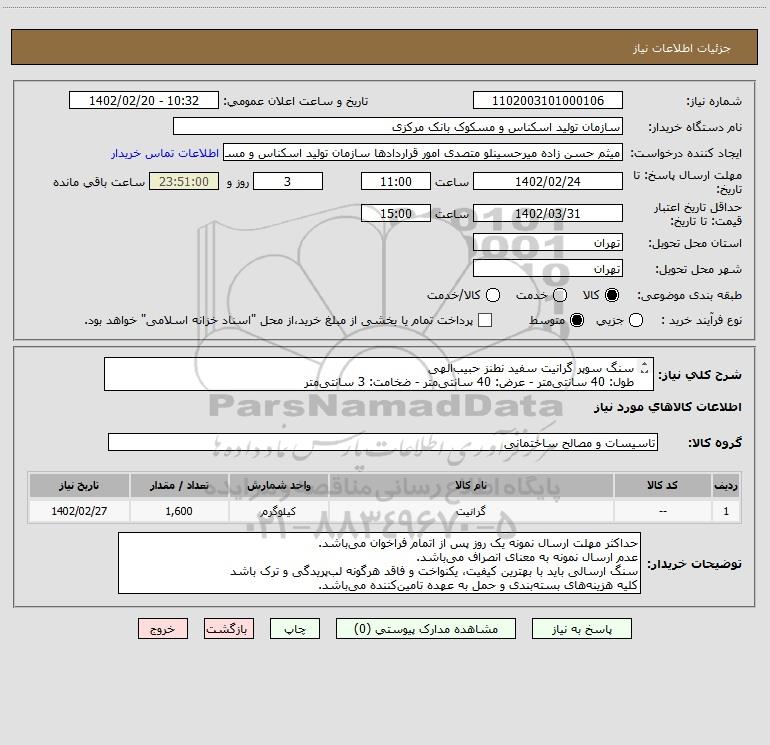Open مشاهده مدارک پیوستی (0) button

(426, 629)
